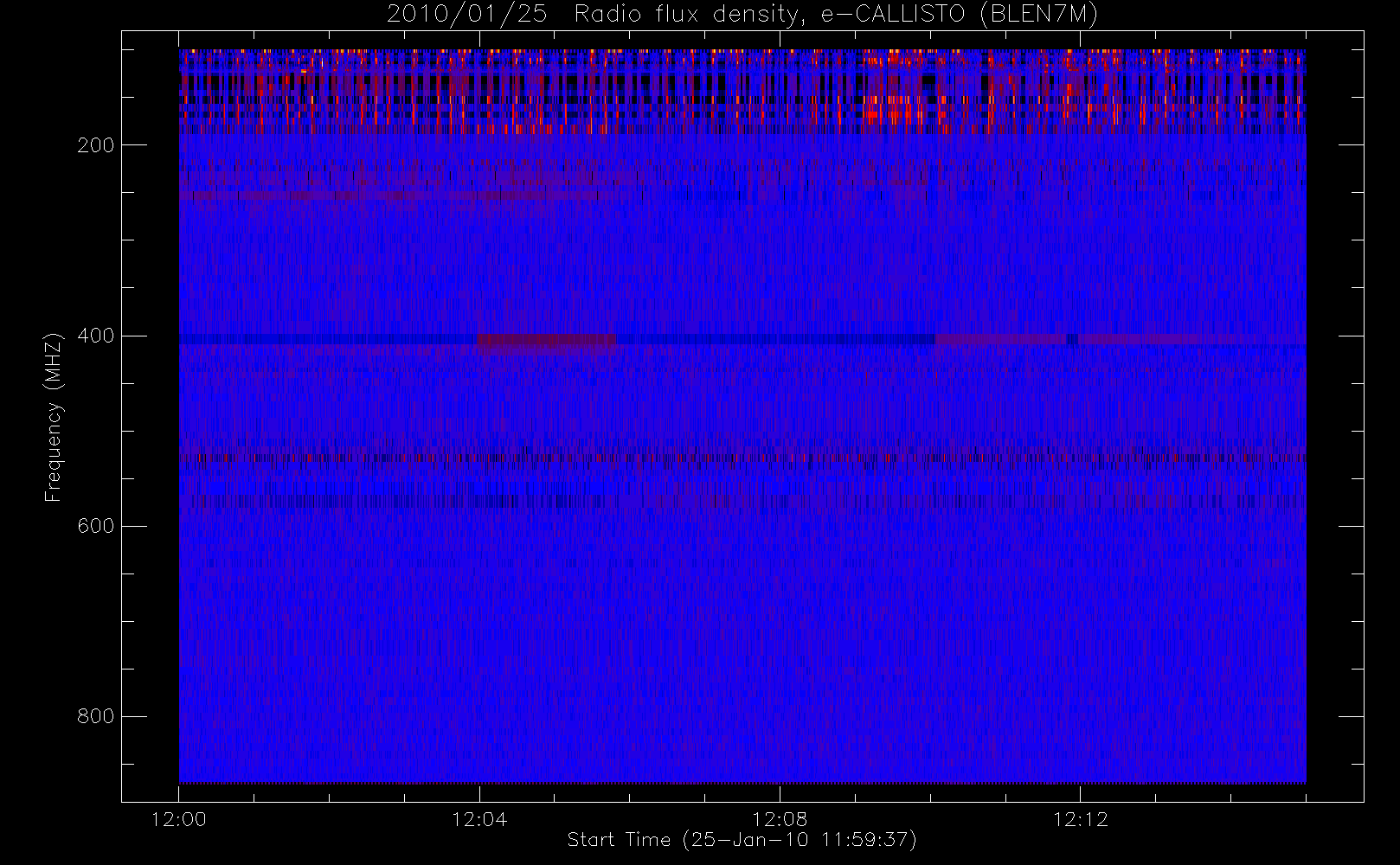Image resolution: width=1400 pixels, height=865 pixels.
Task: Click the 12:08 time tick label
Action: [780, 819]
